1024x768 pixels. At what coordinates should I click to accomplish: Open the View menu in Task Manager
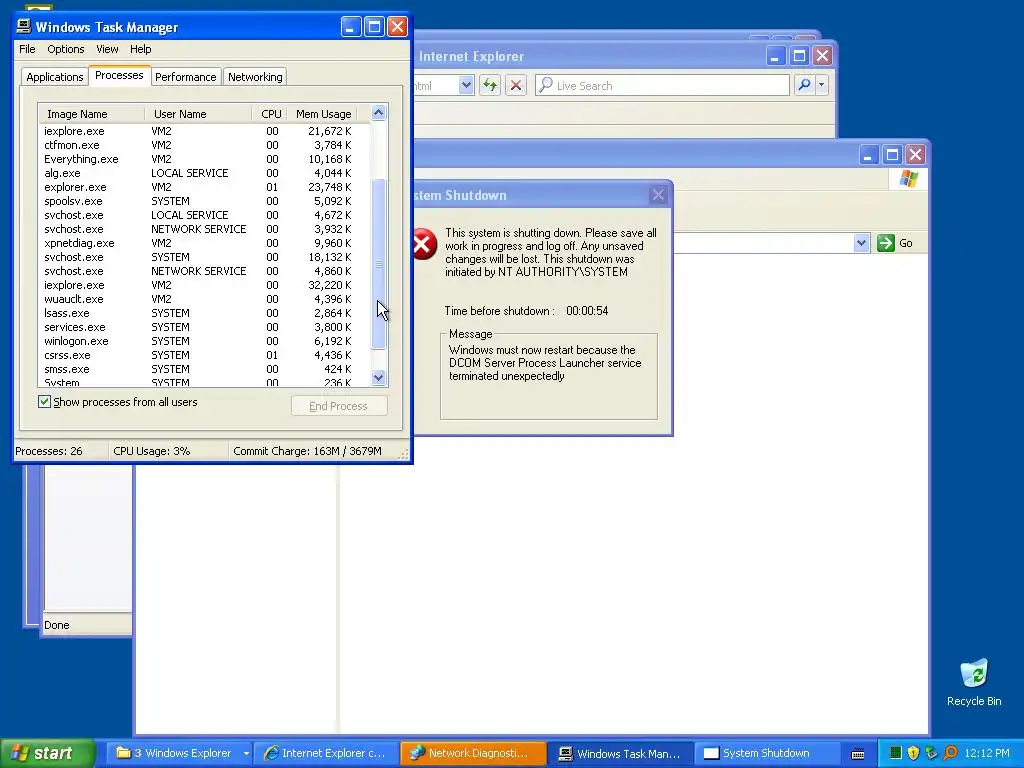[107, 49]
